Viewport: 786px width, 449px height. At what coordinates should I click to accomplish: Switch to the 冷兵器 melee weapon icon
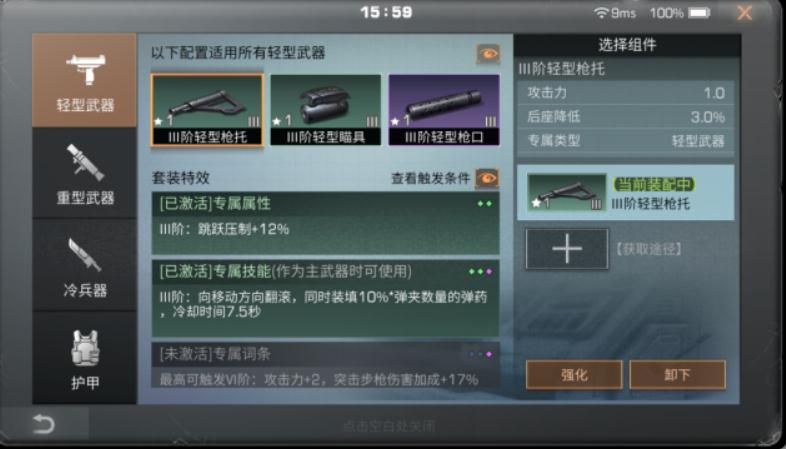click(x=84, y=266)
